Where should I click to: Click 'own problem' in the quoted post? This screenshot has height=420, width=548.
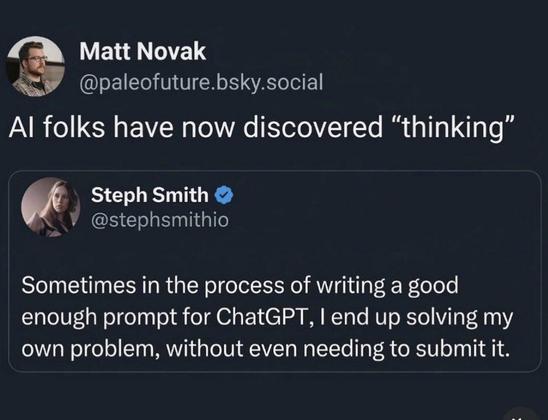[89, 348]
